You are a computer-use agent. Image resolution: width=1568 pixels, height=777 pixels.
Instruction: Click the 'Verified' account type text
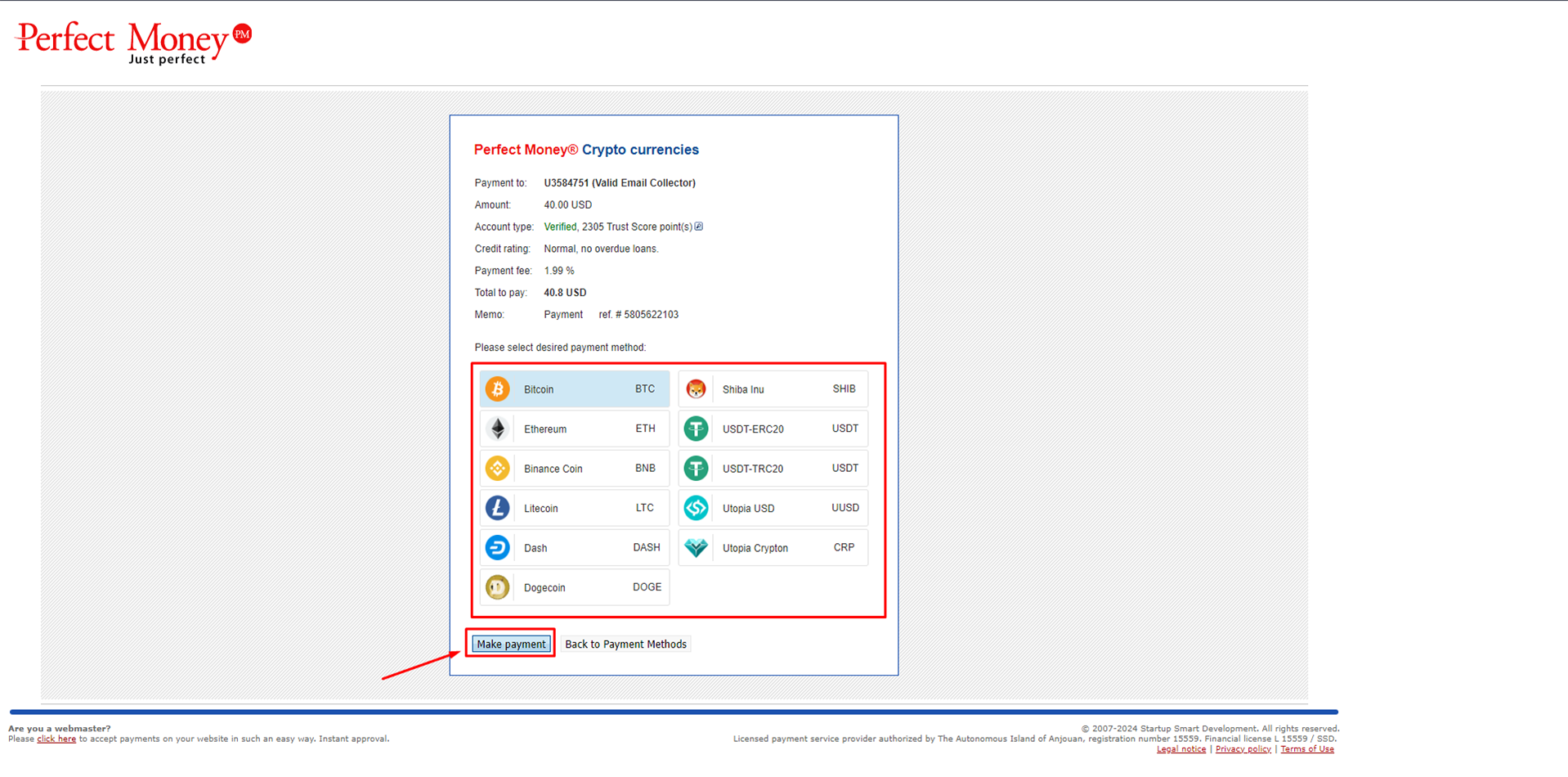click(560, 227)
